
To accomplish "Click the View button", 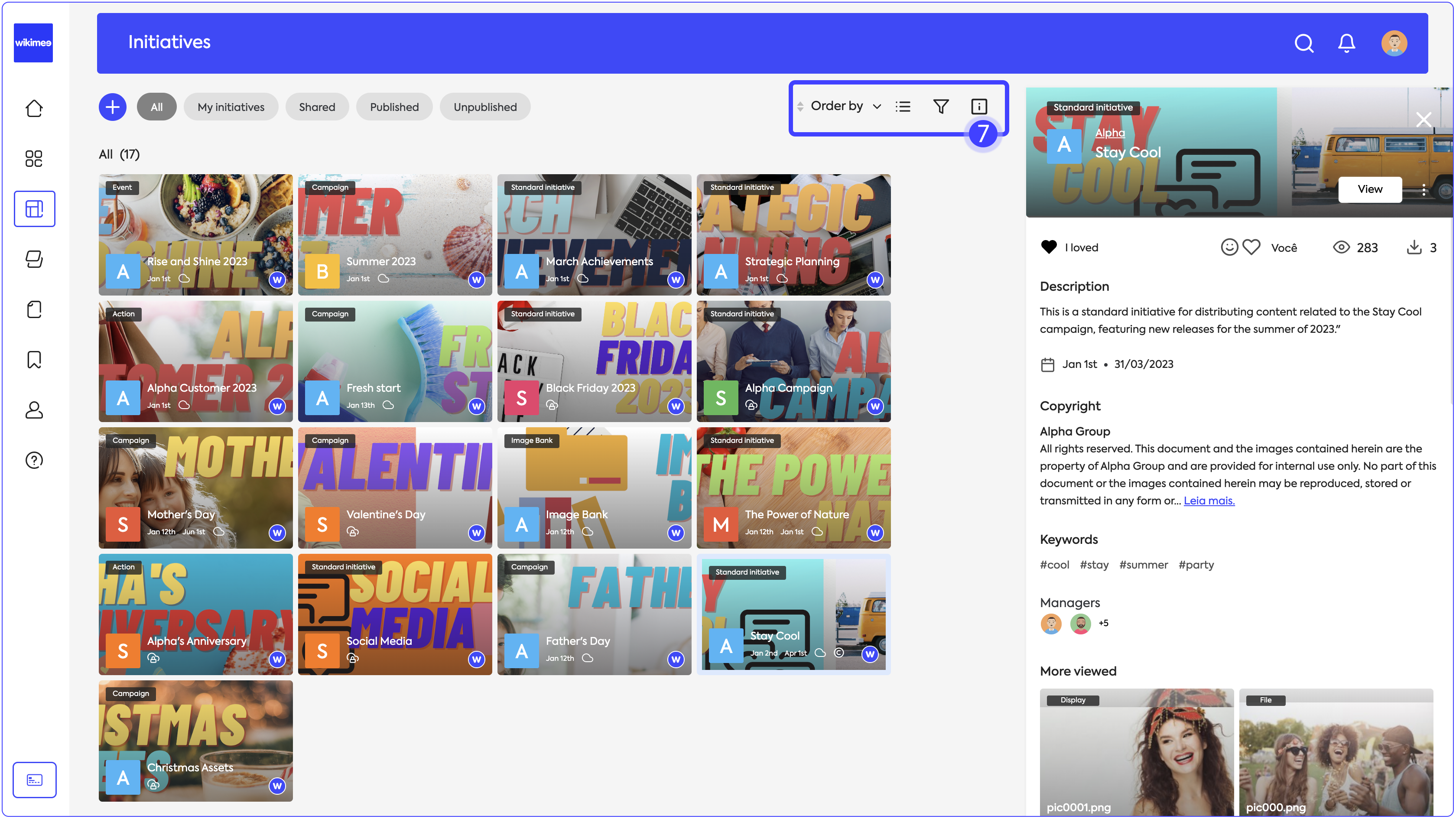I will click(1369, 189).
